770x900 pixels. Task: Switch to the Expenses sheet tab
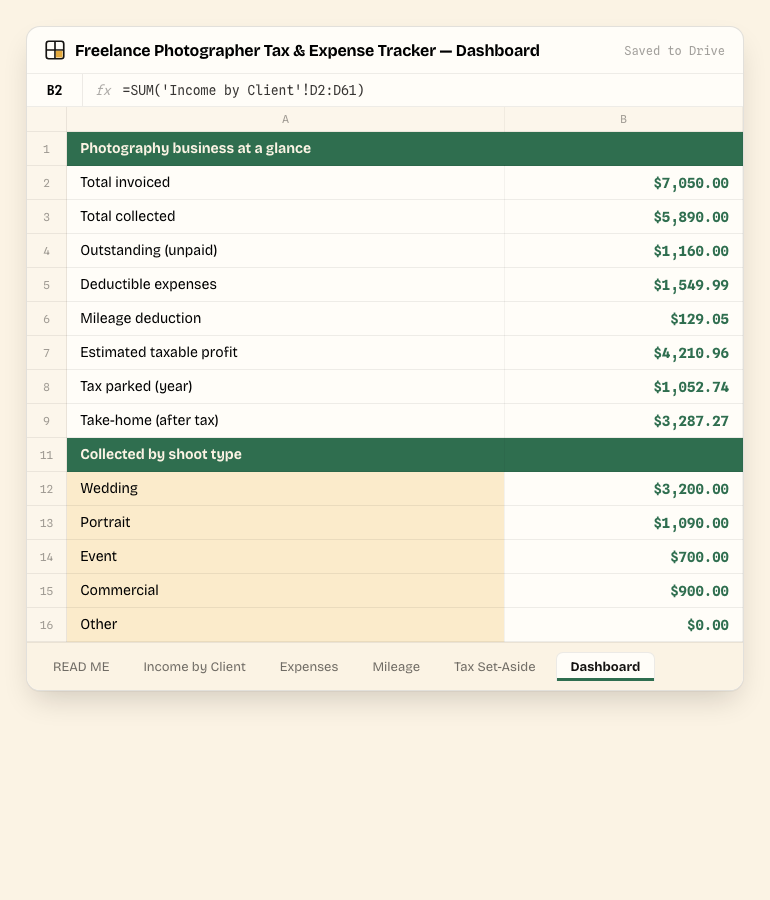point(309,667)
